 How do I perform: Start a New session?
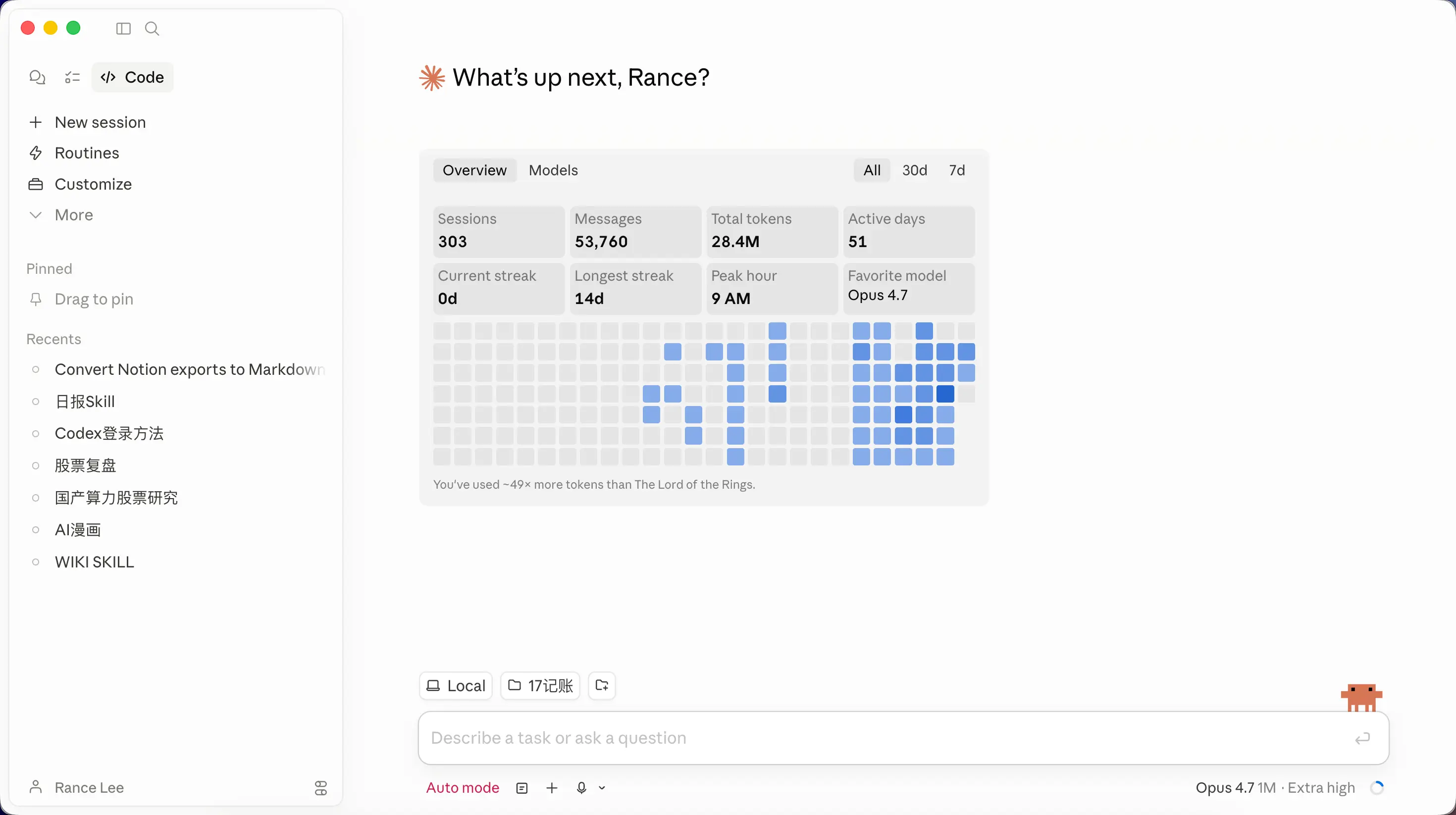[100, 122]
